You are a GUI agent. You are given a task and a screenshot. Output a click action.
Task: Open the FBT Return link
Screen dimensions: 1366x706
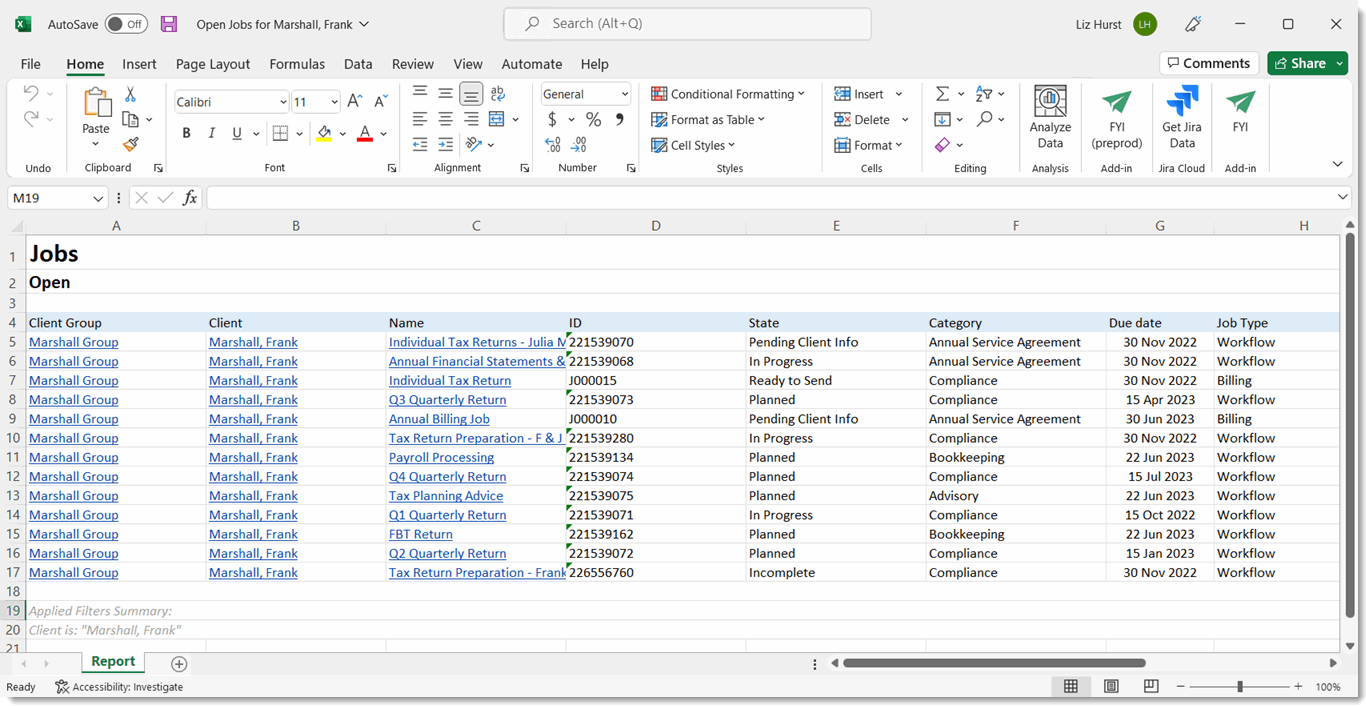point(420,534)
